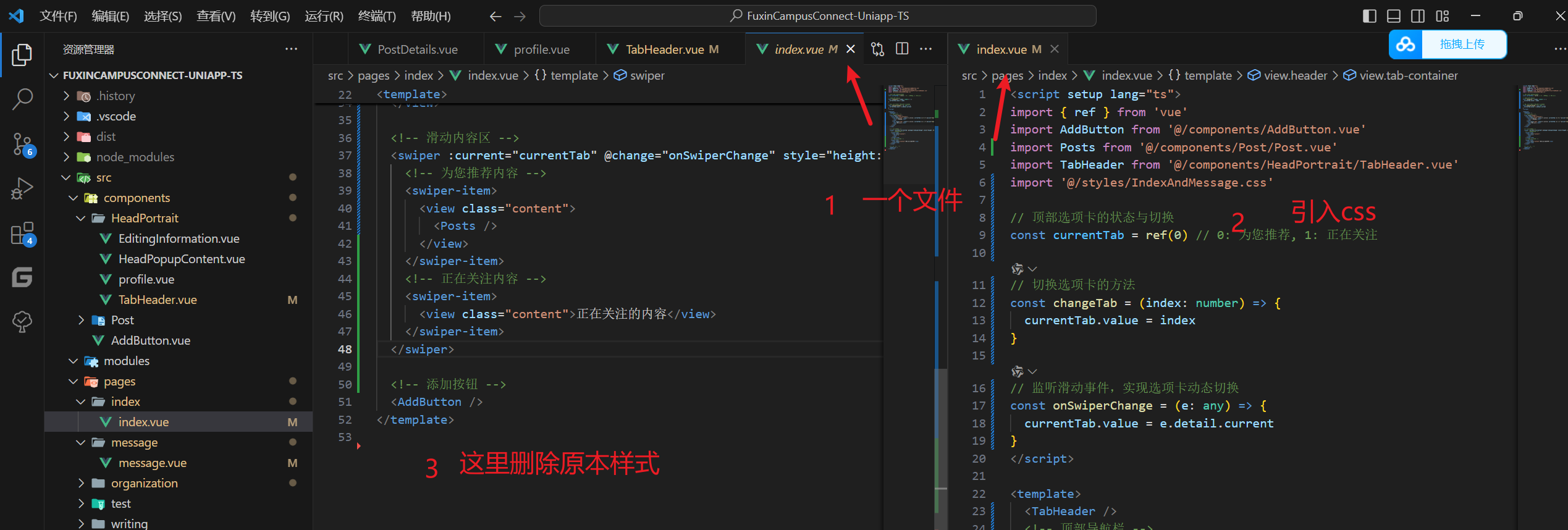Open AddButton.vue file
This screenshot has height=530, width=1568.
click(x=179, y=340)
